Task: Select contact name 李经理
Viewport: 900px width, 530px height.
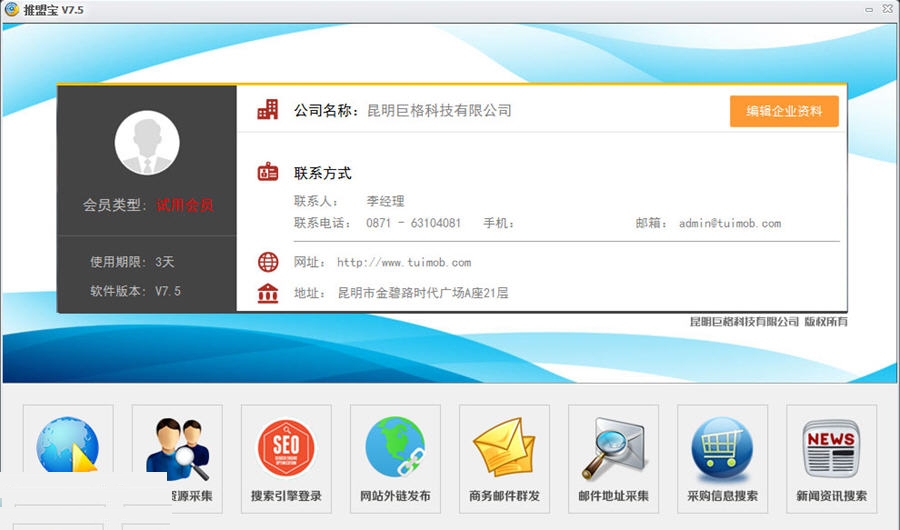Action: click(x=385, y=201)
